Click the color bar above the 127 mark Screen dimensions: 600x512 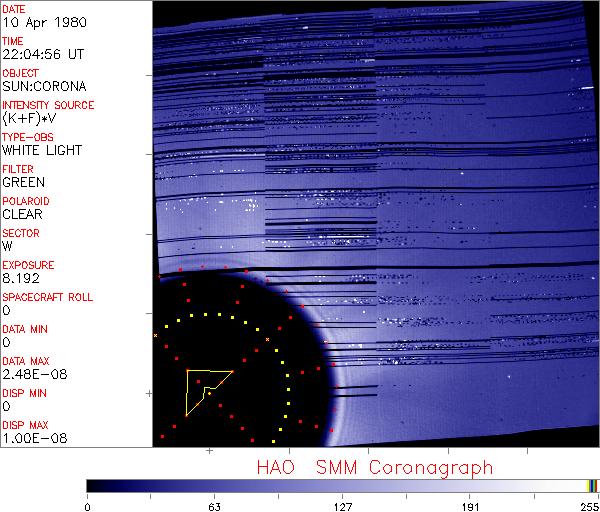343,485
